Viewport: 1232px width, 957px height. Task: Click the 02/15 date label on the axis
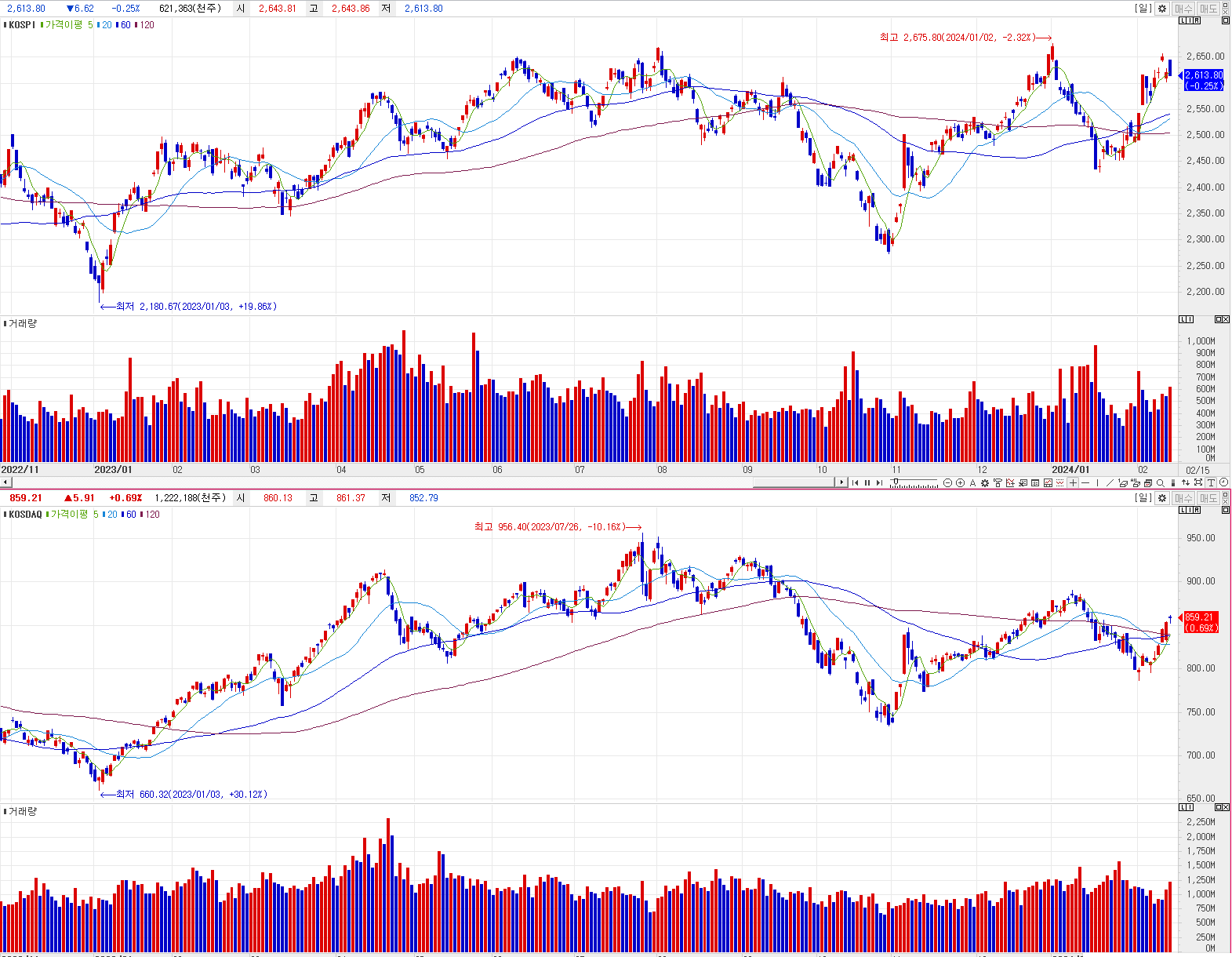(x=1197, y=470)
